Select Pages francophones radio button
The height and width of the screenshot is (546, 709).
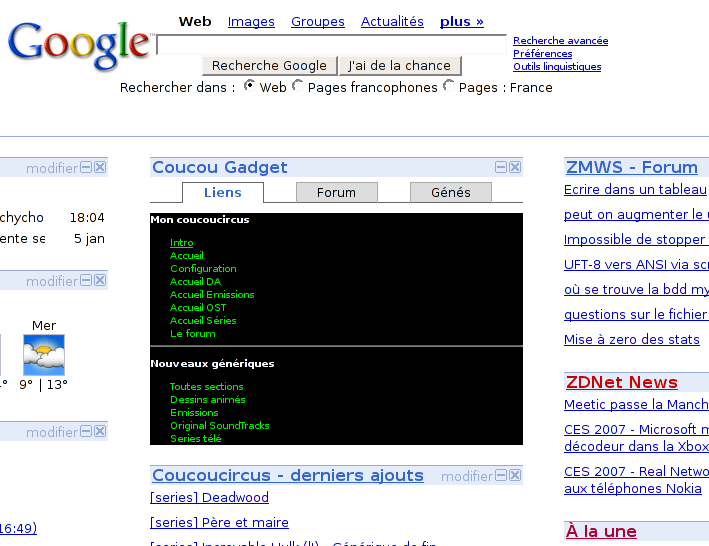[298, 85]
